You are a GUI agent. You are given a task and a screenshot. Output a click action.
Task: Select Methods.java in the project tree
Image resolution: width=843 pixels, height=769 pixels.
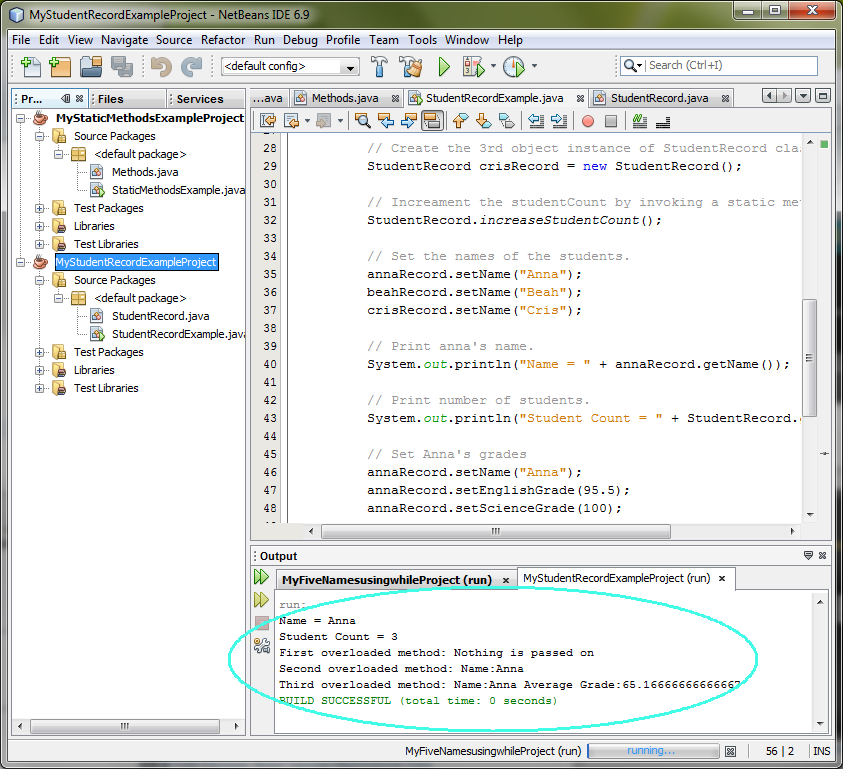(x=145, y=172)
